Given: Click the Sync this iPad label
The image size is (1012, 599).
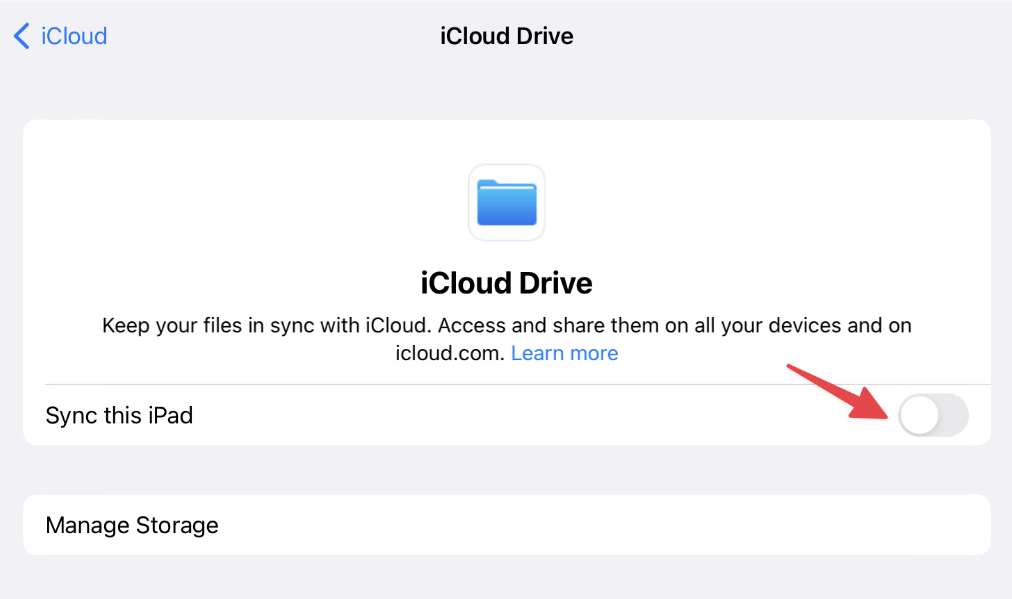Looking at the screenshot, I should point(119,415).
